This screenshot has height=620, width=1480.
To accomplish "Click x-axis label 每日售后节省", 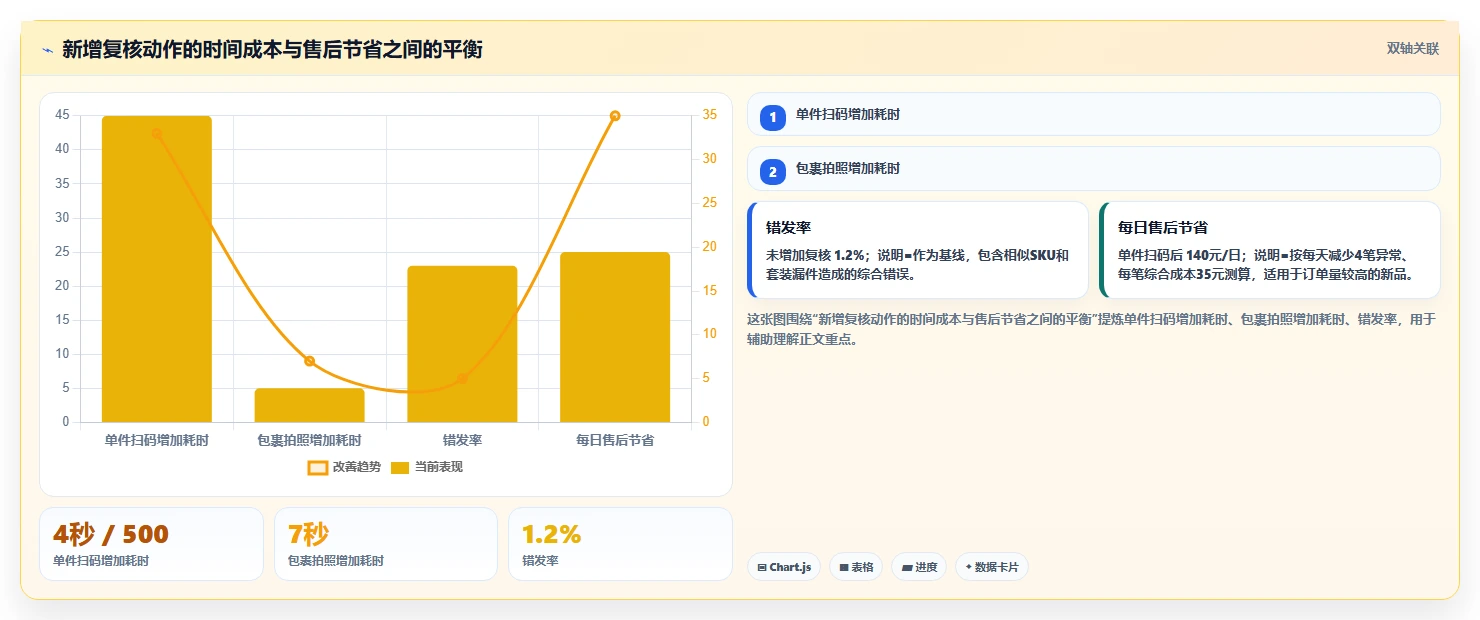I will [615, 440].
